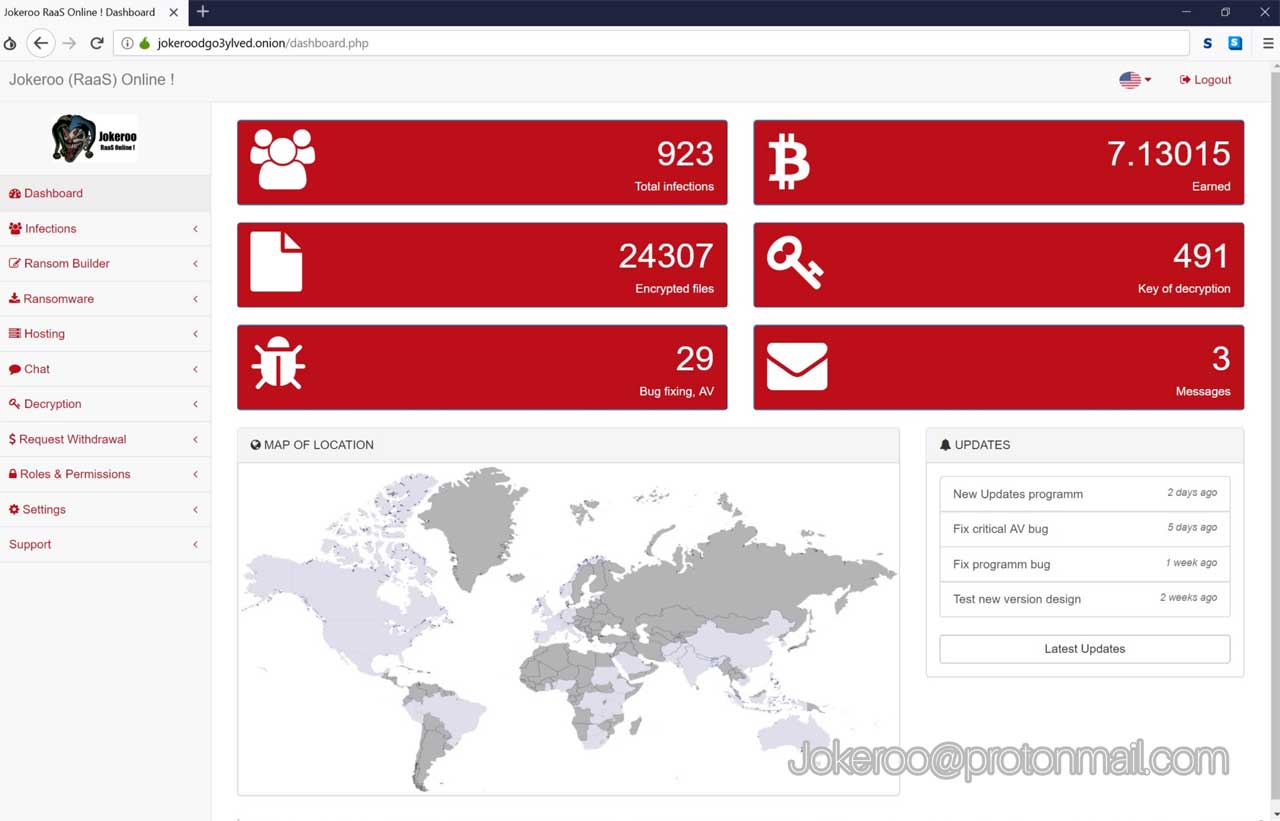Open the language flag dropdown
Image resolution: width=1280 pixels, height=821 pixels.
coord(1134,80)
